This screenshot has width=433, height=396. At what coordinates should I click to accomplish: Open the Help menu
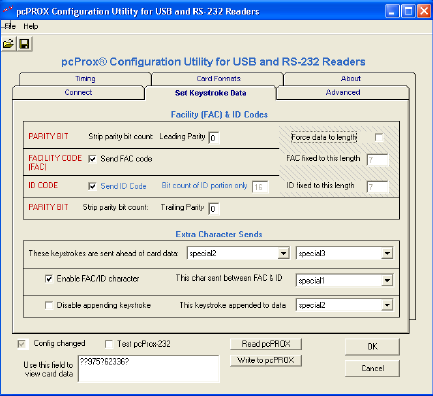31,26
